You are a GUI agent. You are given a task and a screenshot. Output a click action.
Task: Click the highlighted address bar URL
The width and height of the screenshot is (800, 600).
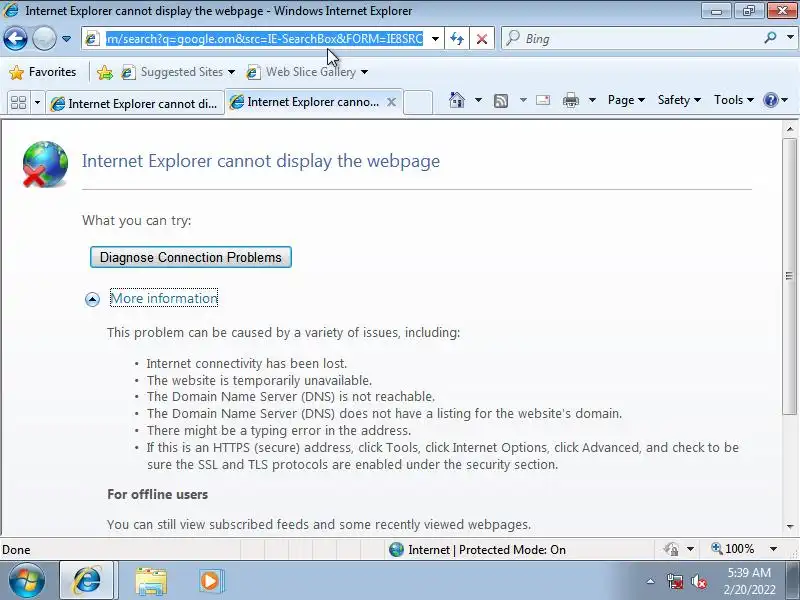tap(264, 39)
